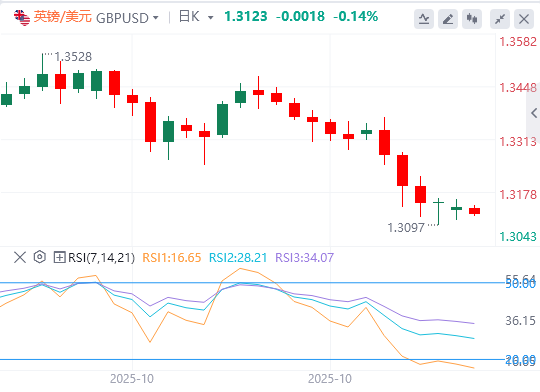Click the 1.3528 high price marker
This screenshot has height=392, width=540.
pos(73,57)
